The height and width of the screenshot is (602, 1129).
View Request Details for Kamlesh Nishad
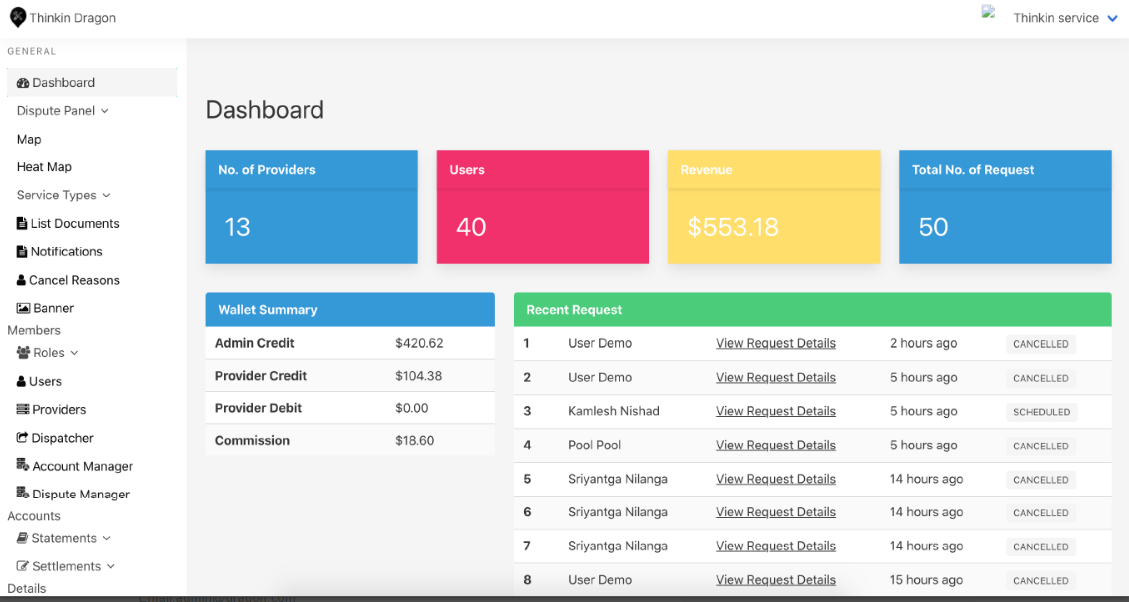775,410
